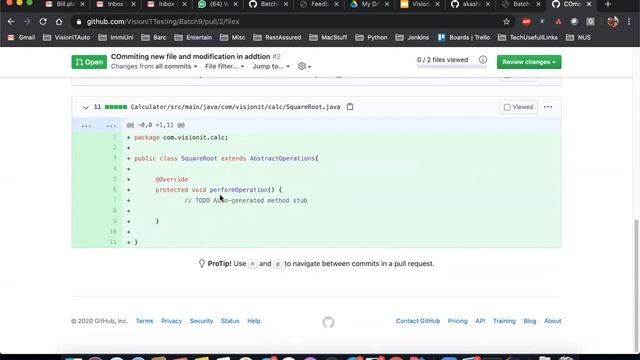The width and height of the screenshot is (640, 360).
Task: Click the X extension icon beside ABP
Action: [542, 22]
